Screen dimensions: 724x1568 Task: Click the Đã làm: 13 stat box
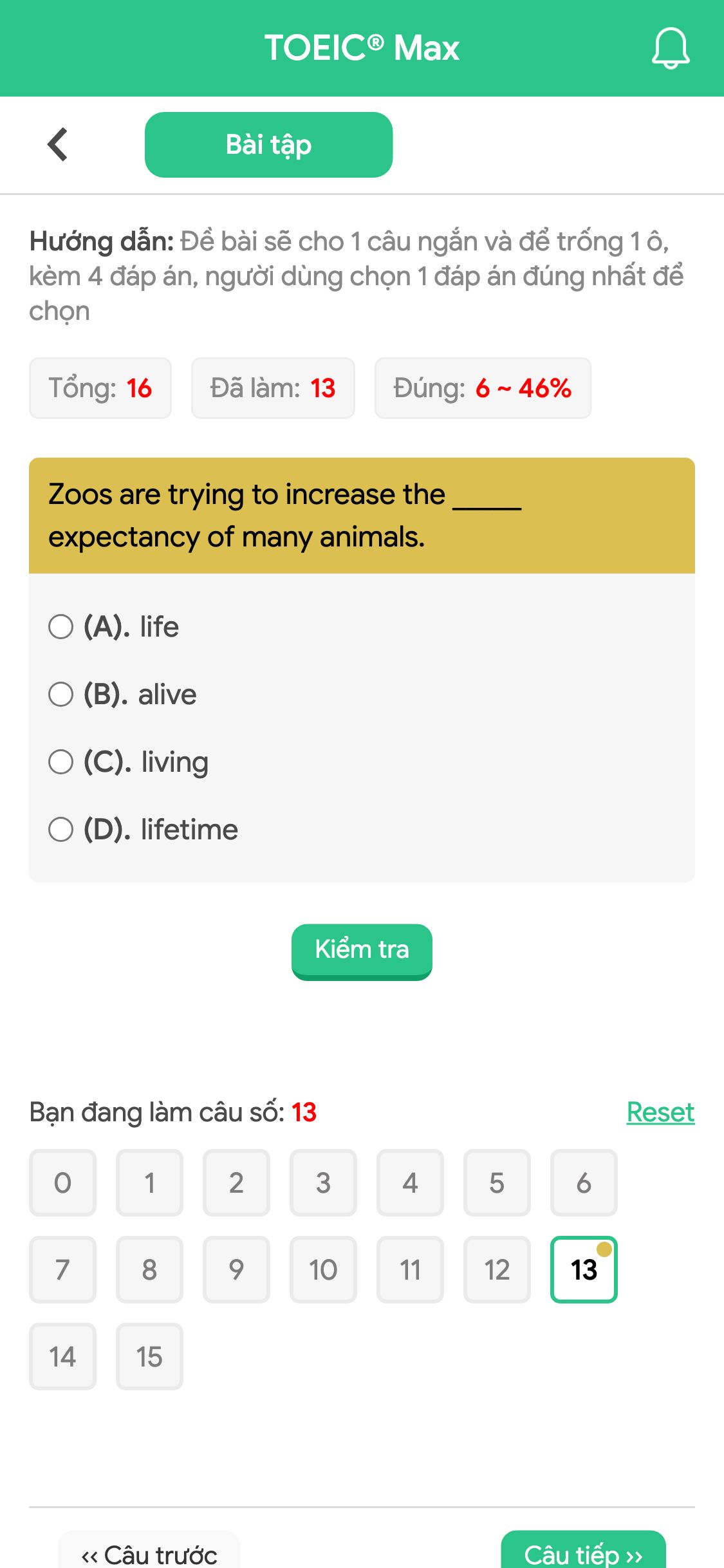(x=272, y=387)
